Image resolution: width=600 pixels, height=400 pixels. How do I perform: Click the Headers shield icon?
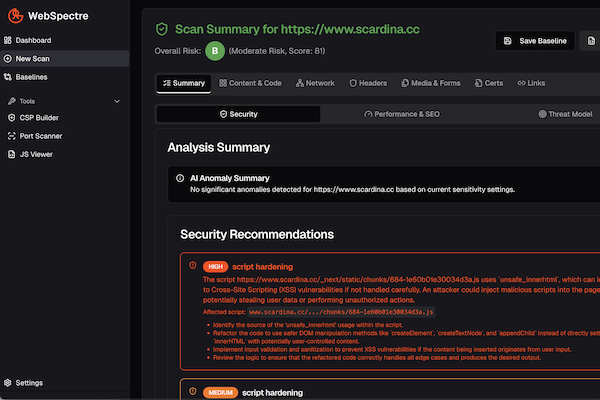coord(353,83)
